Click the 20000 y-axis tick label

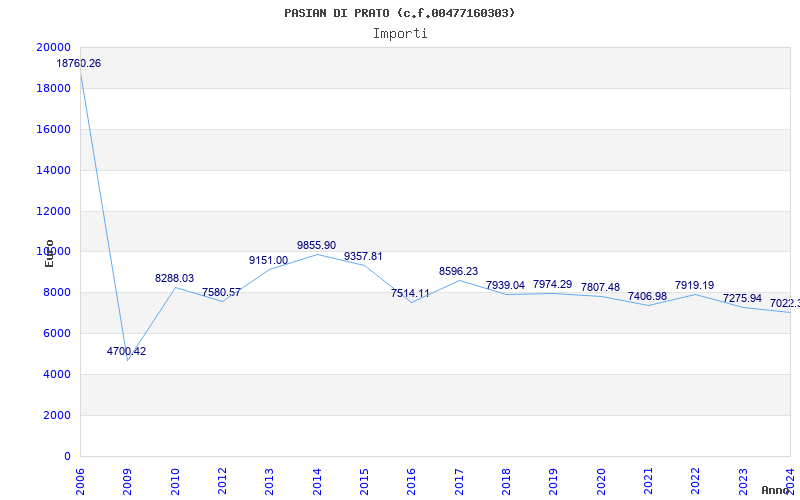click(53, 47)
